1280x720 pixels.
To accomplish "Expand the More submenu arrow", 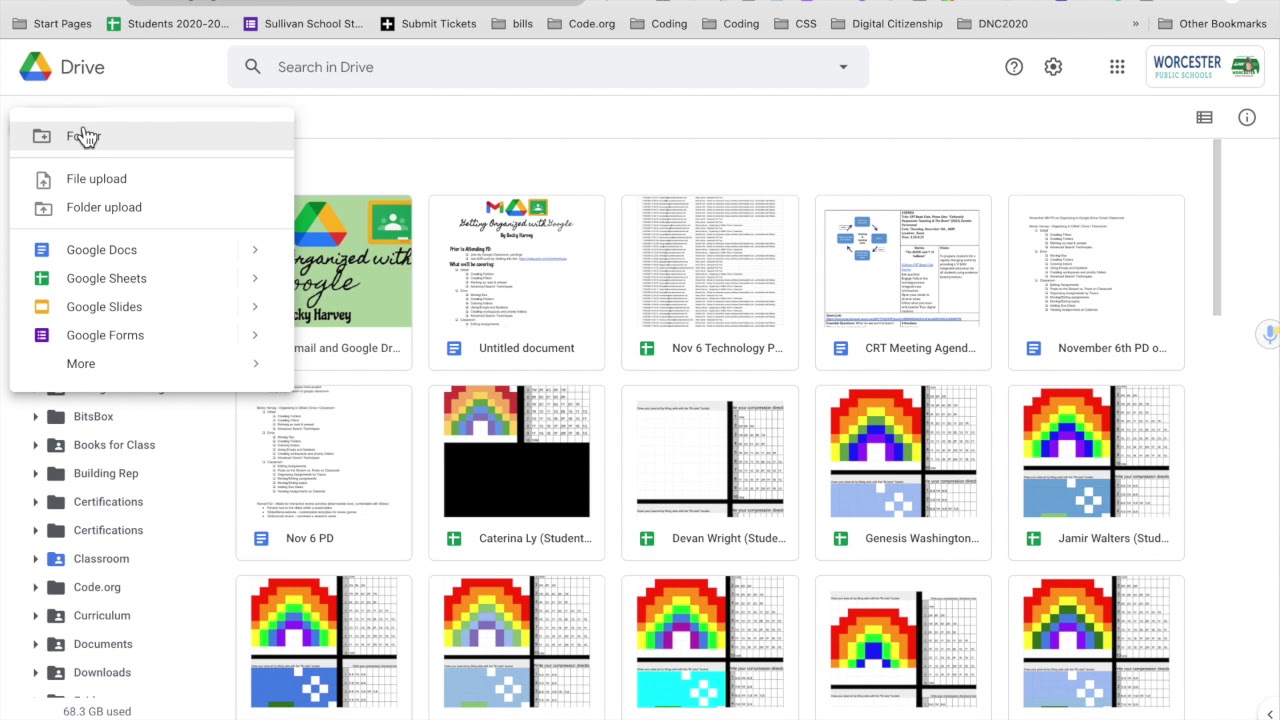I will tap(255, 364).
